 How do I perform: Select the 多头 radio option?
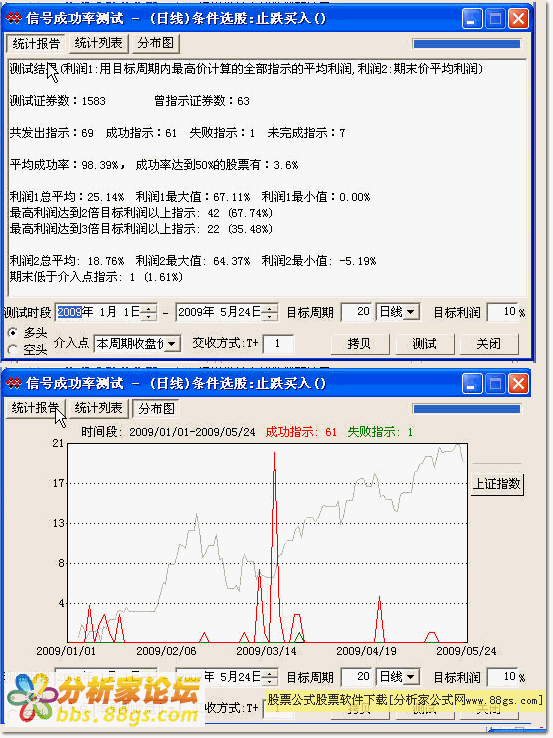pyautogui.click(x=14, y=333)
